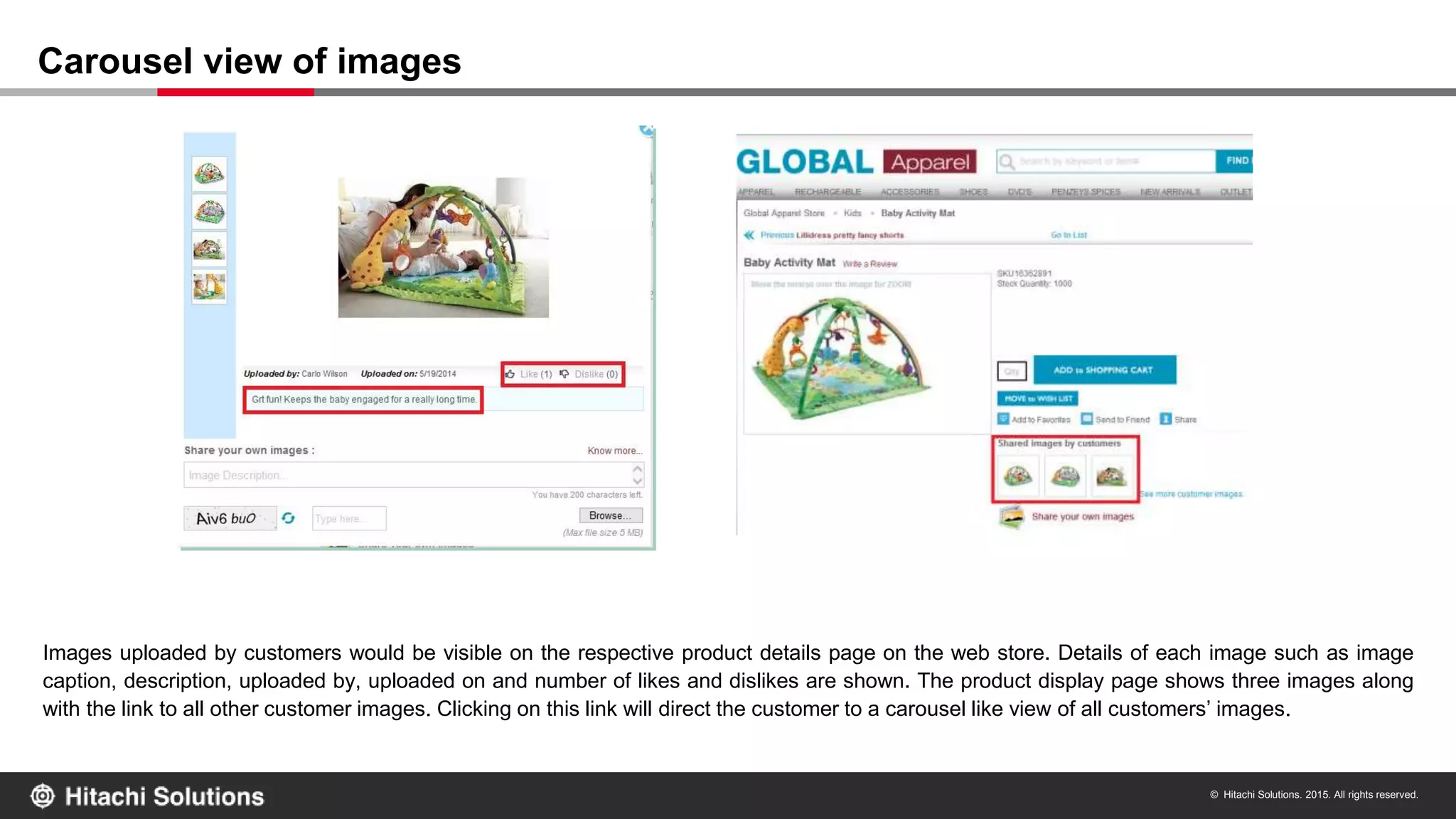
Task: Click the upload date 5/19/2014
Action: (438, 374)
